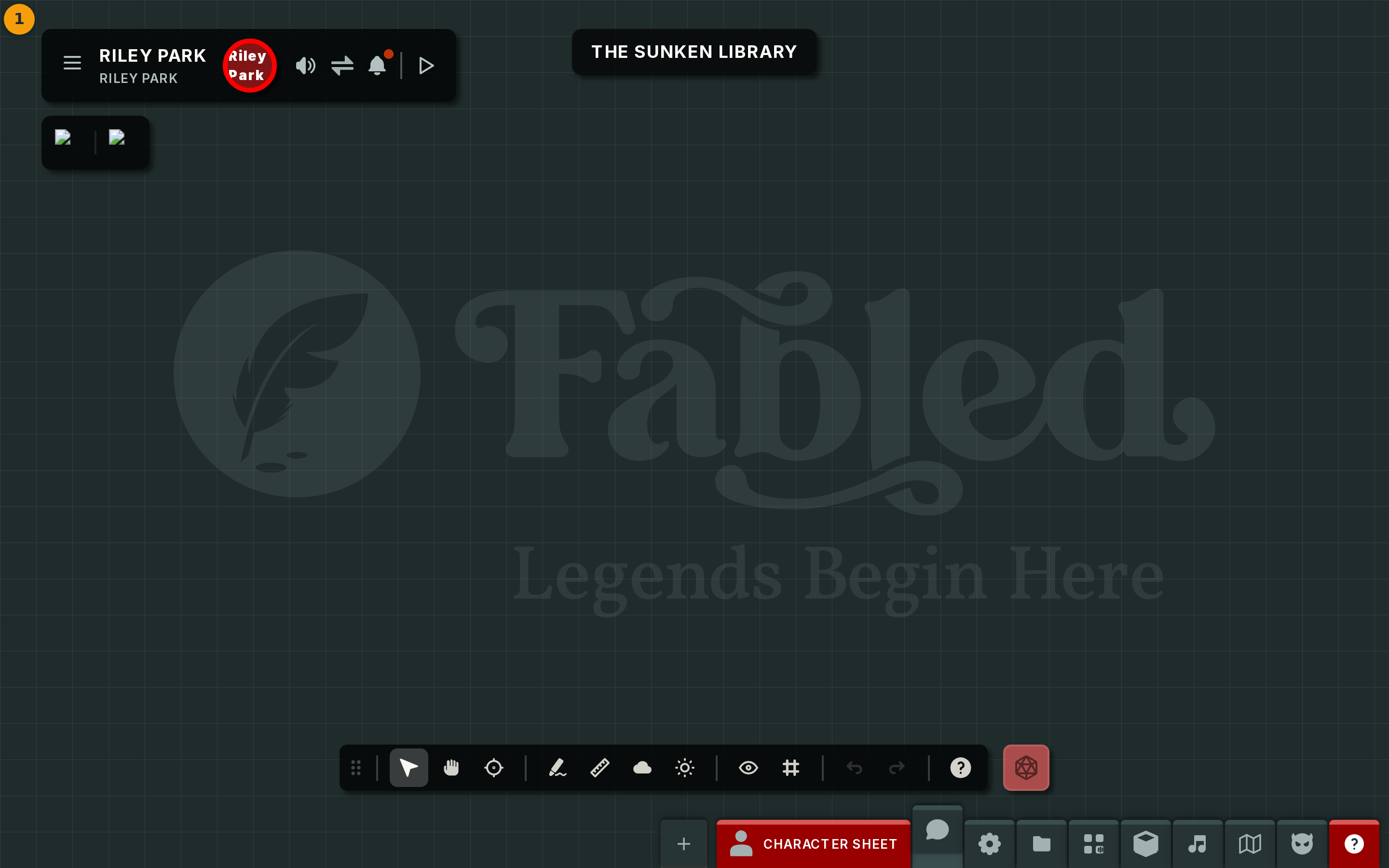Toggle the grid hash tool
The image size is (1389, 868).
(x=791, y=768)
